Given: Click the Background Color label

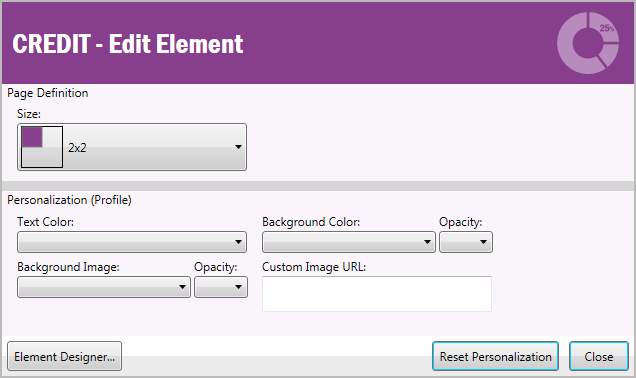Looking at the screenshot, I should click(311, 222).
